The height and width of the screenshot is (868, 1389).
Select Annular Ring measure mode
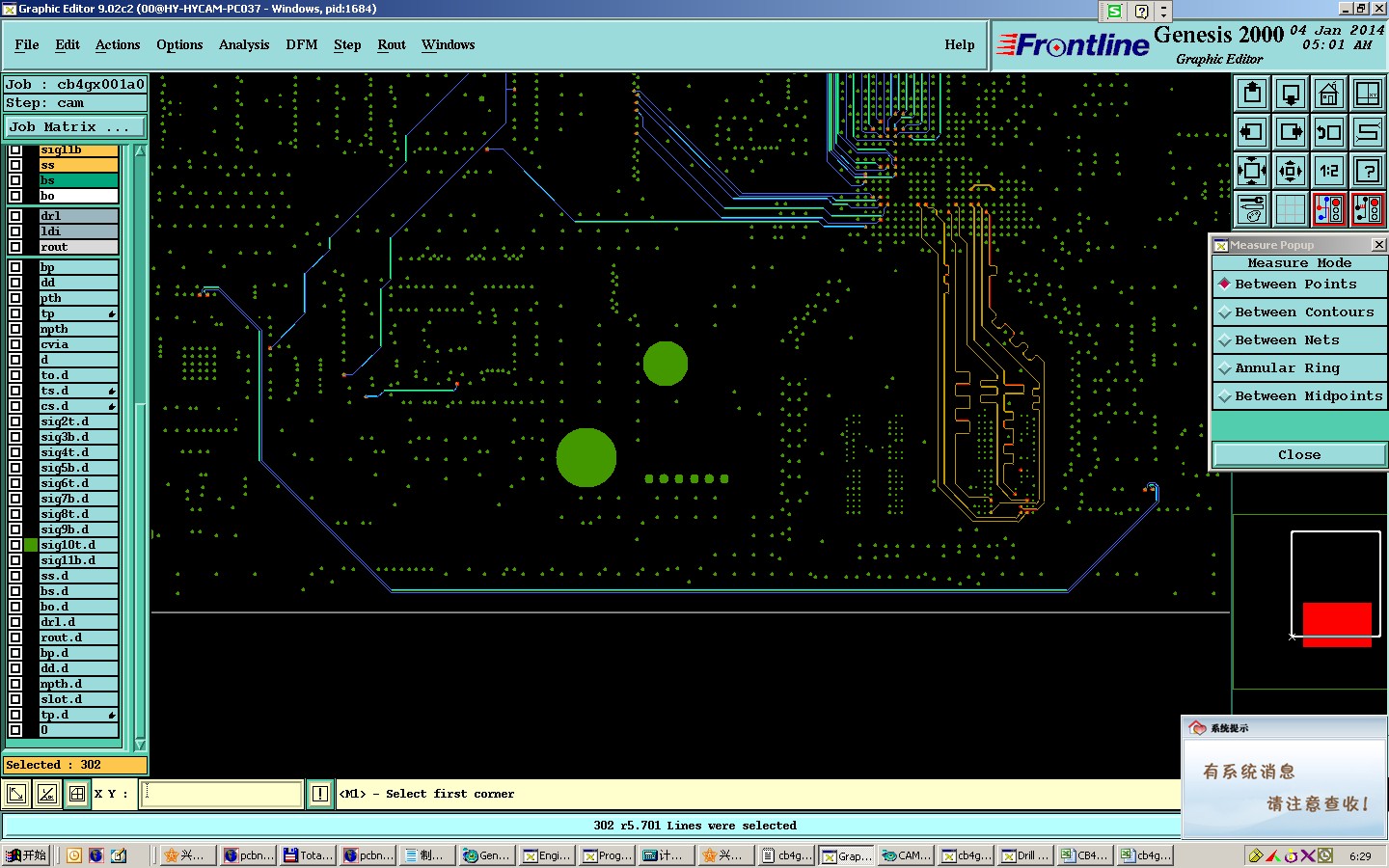pos(1299,367)
